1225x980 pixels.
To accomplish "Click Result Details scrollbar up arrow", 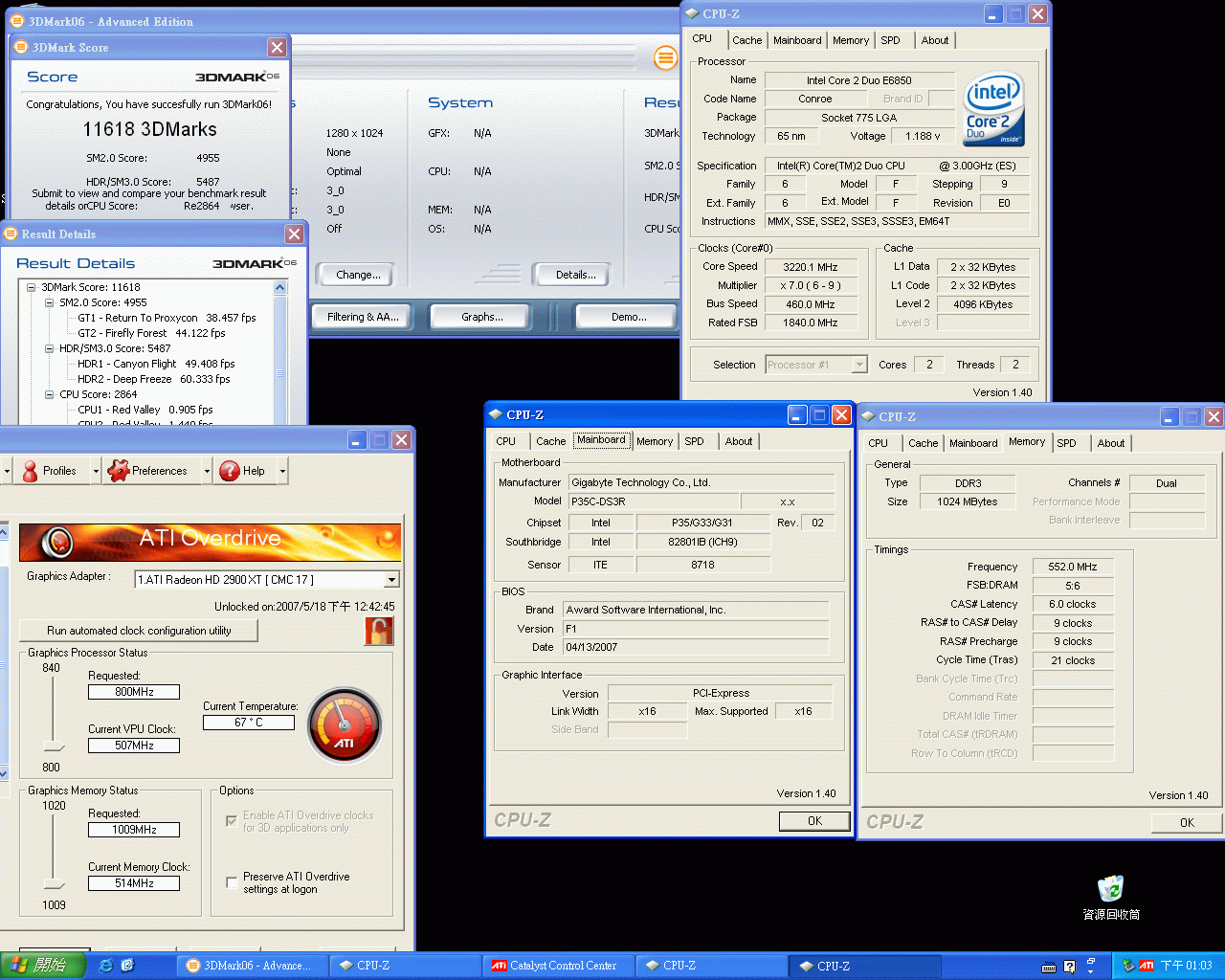I will tap(279, 287).
